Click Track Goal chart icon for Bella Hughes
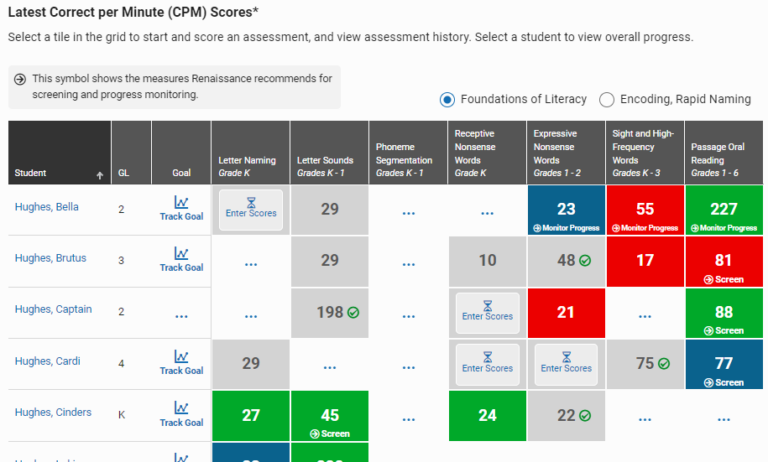Viewport: 768px width, 462px height. pos(181,203)
